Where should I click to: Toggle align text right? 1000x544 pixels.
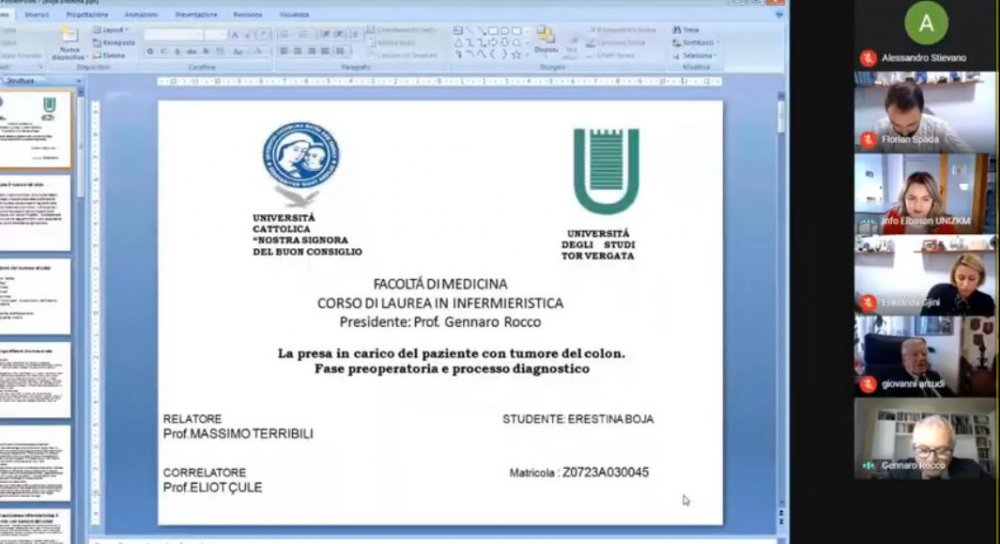[312, 51]
